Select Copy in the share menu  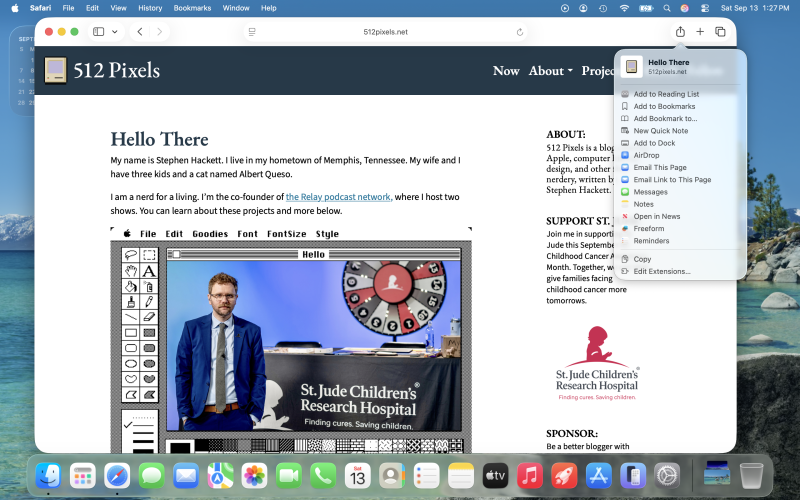point(642,259)
